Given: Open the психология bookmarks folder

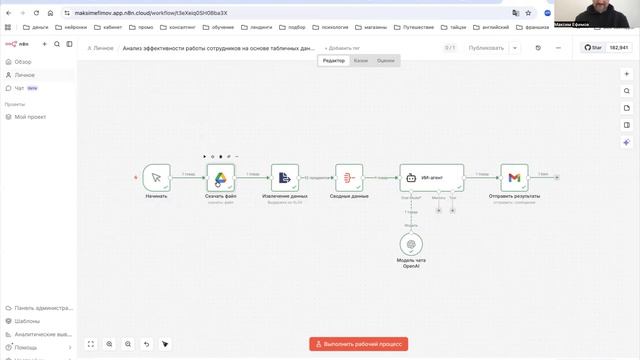Looking at the screenshot, I should pyautogui.click(x=330, y=27).
